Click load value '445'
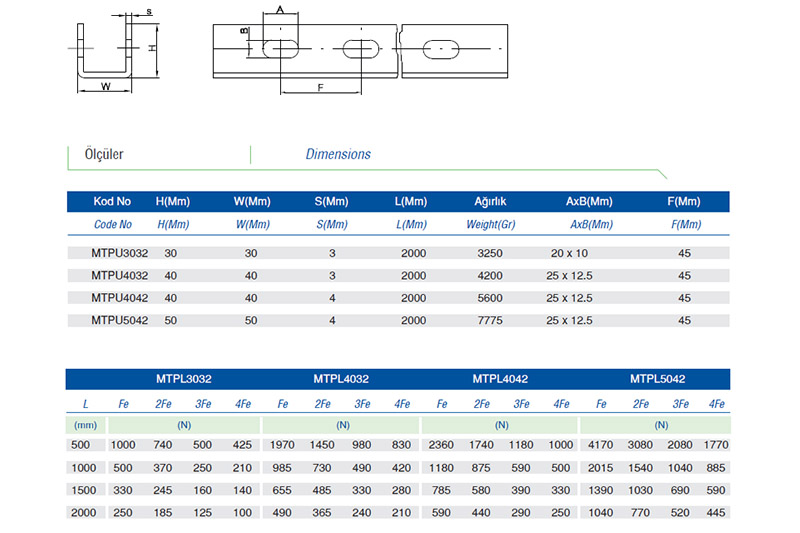 click(716, 513)
